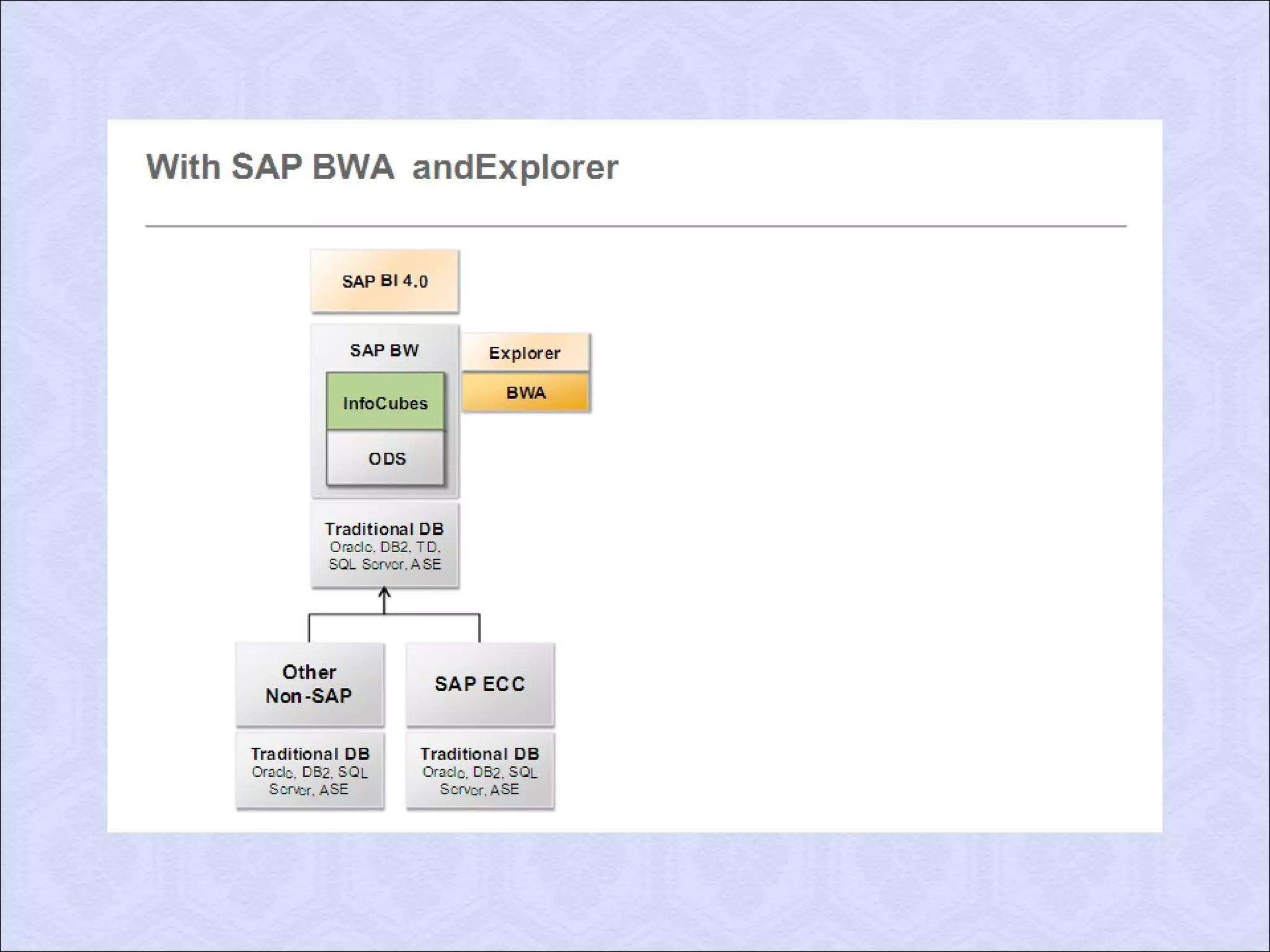This screenshot has height=952, width=1270.
Task: Select the Other Non-SAP box
Action: (309, 684)
